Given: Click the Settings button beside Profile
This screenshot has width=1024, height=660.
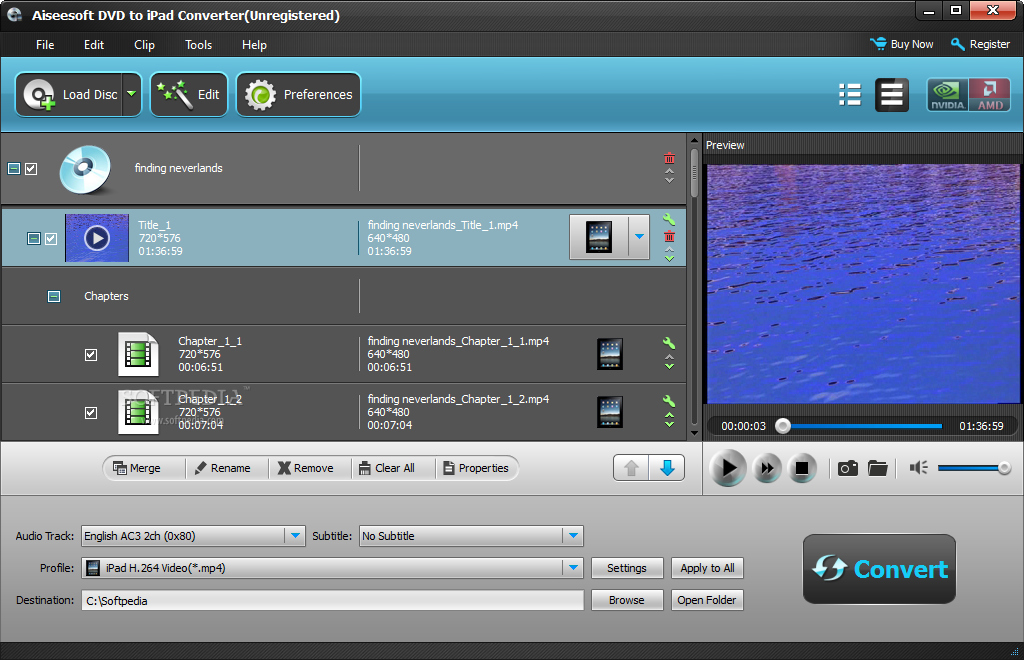Looking at the screenshot, I should [627, 568].
